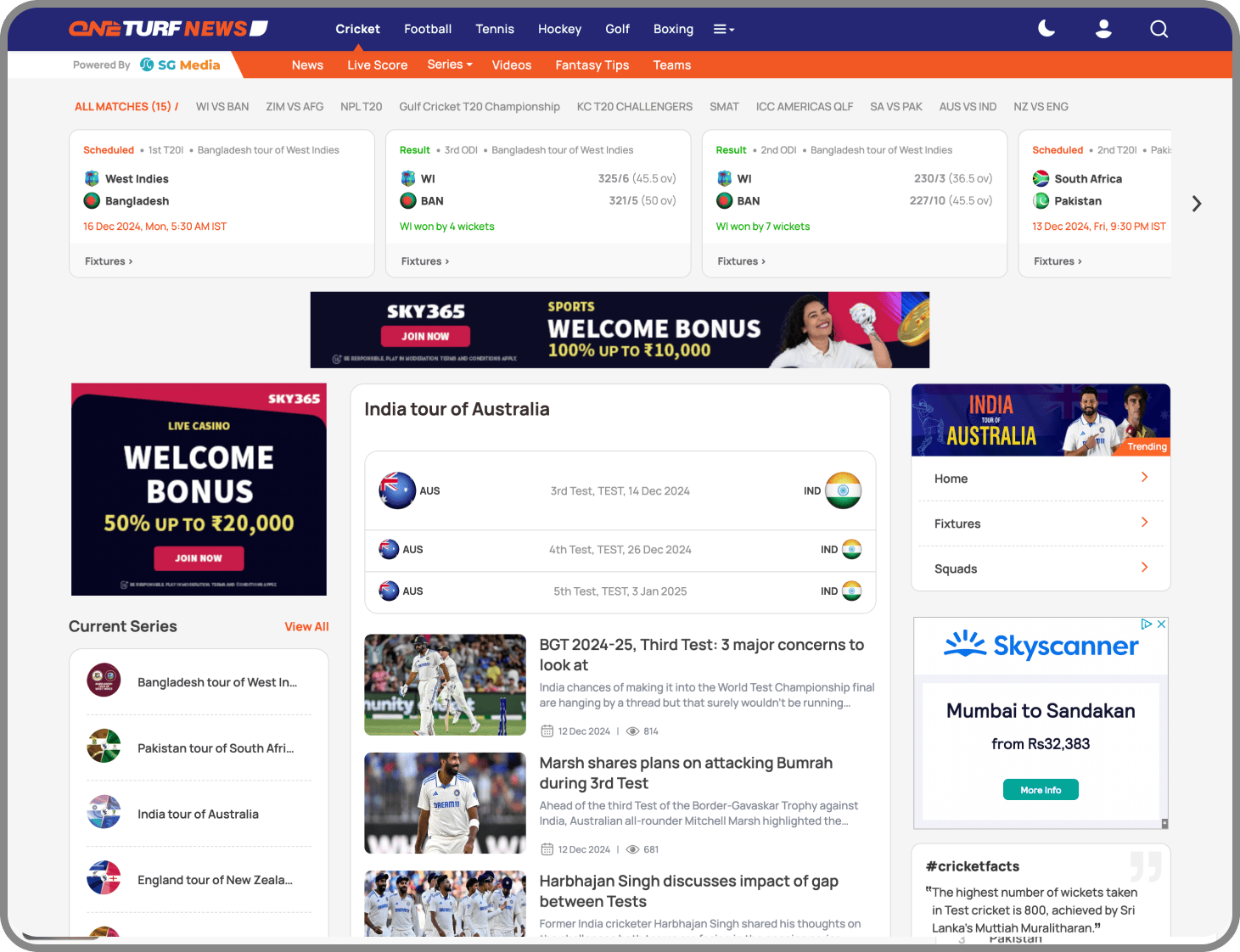The width and height of the screenshot is (1240, 952).
Task: Filter matches by ZIM VS AFG
Action: coord(295,107)
